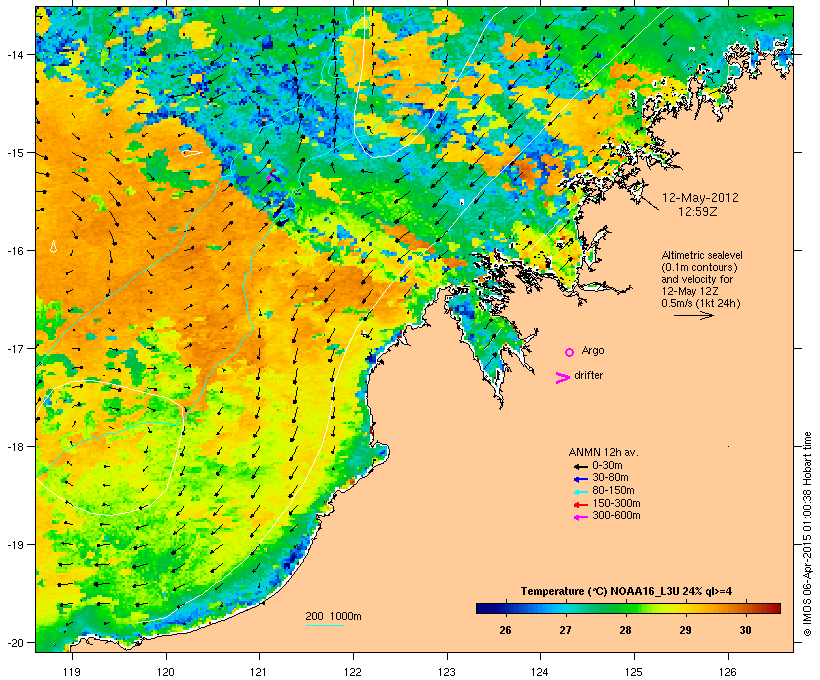Click the magenta 300-600m legend arrow
820x680 pixels.
click(580, 517)
